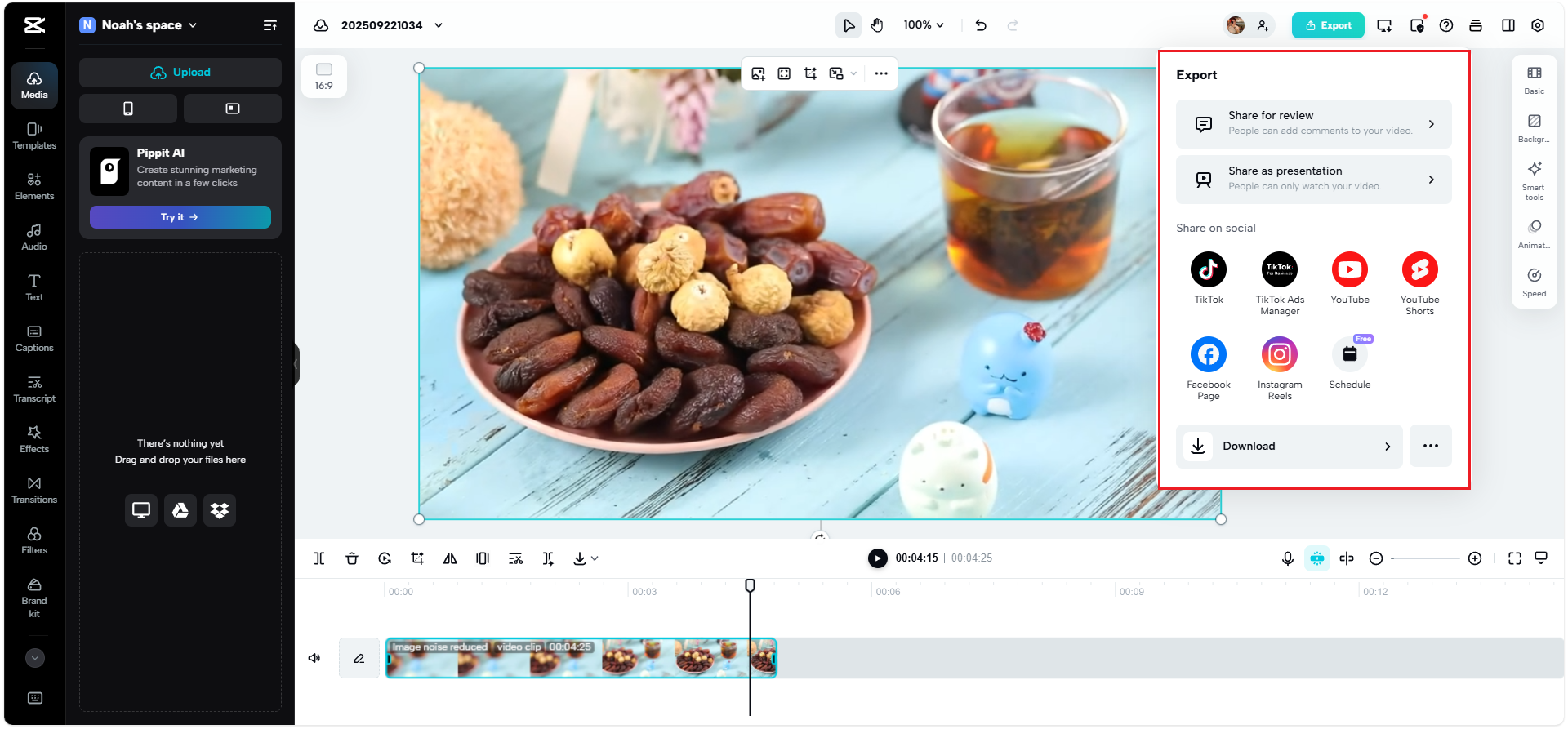Toggle the timeline snapping magnet button
The height and width of the screenshot is (729, 1568).
[x=1316, y=558]
